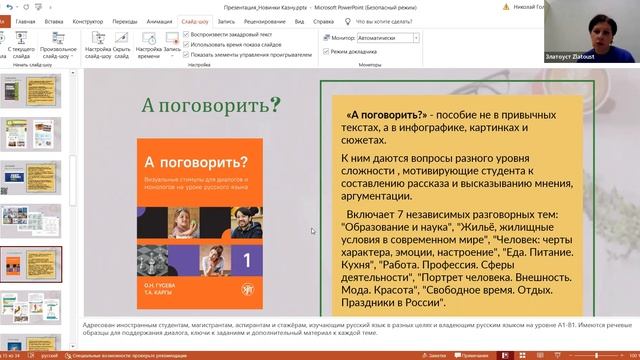This screenshot has height=360, width=640.
Task: Toggle Показать элементы управления проигрывателем checkbox
Action: pos(186,54)
